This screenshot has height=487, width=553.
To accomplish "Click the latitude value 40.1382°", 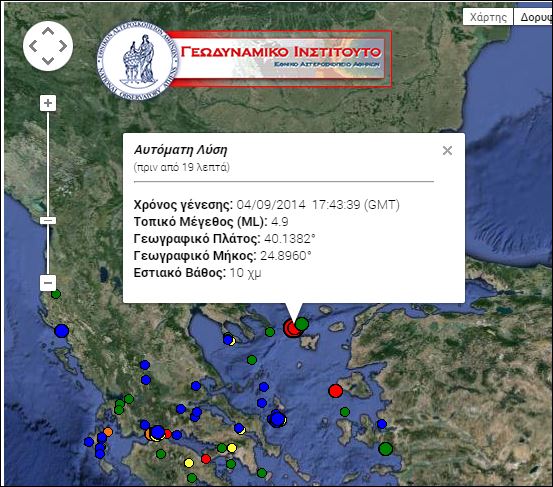I will [290, 239].
